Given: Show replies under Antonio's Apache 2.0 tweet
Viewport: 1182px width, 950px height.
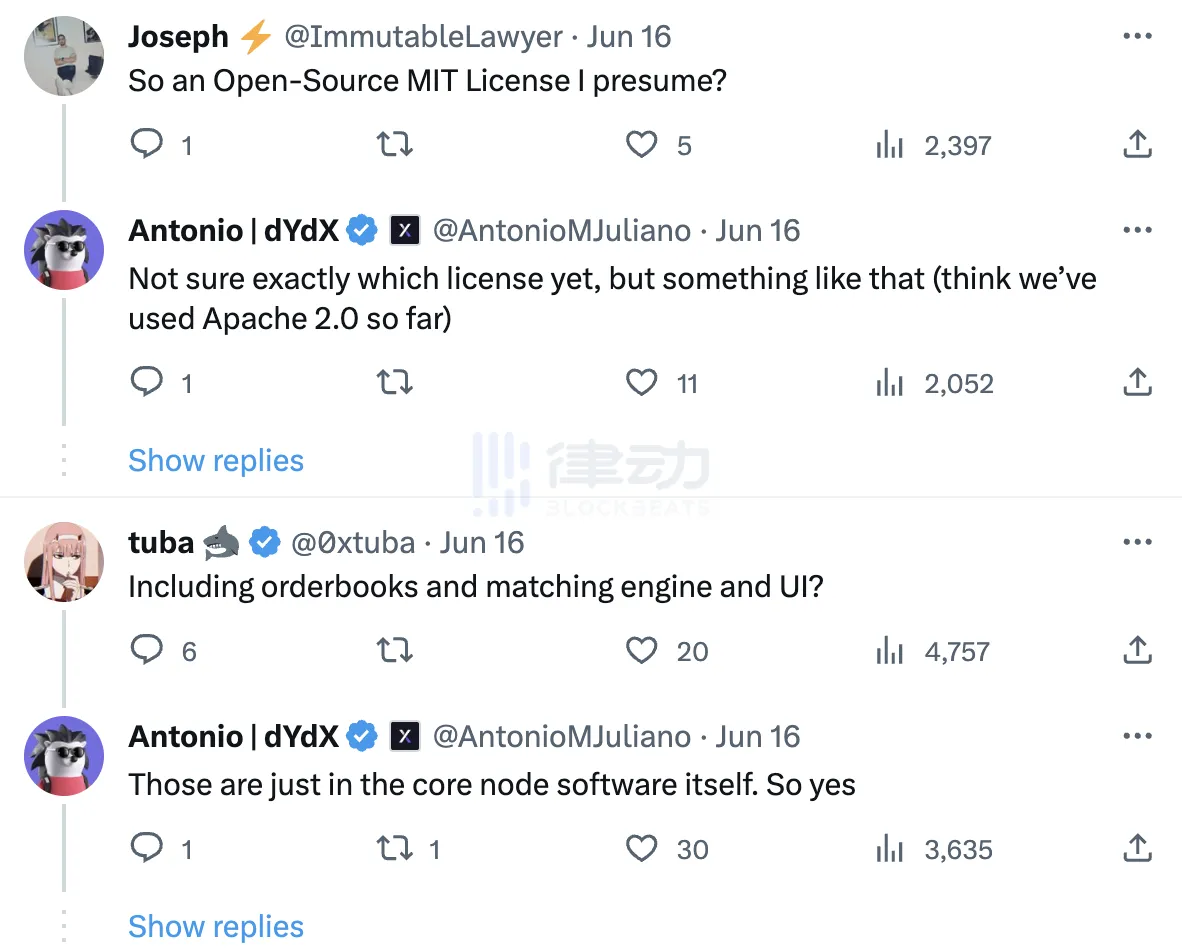Looking at the screenshot, I should click(216, 461).
